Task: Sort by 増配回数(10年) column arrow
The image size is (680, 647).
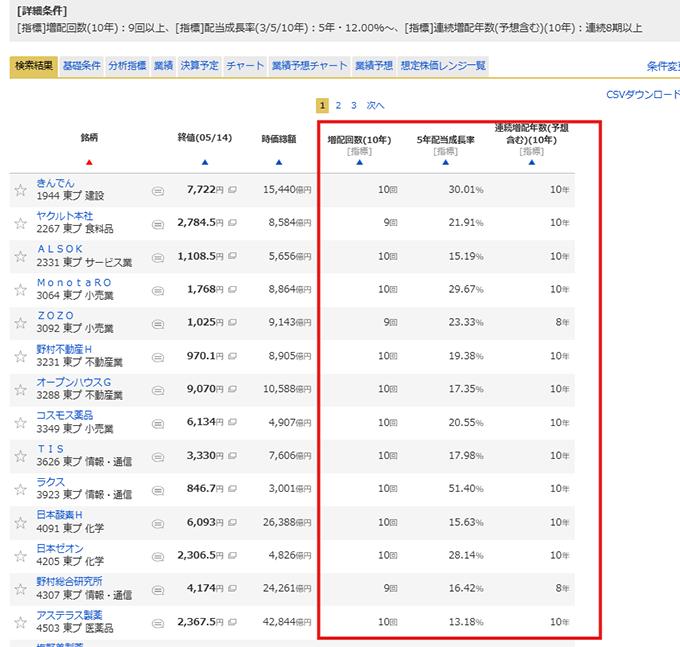Action: pos(360,162)
